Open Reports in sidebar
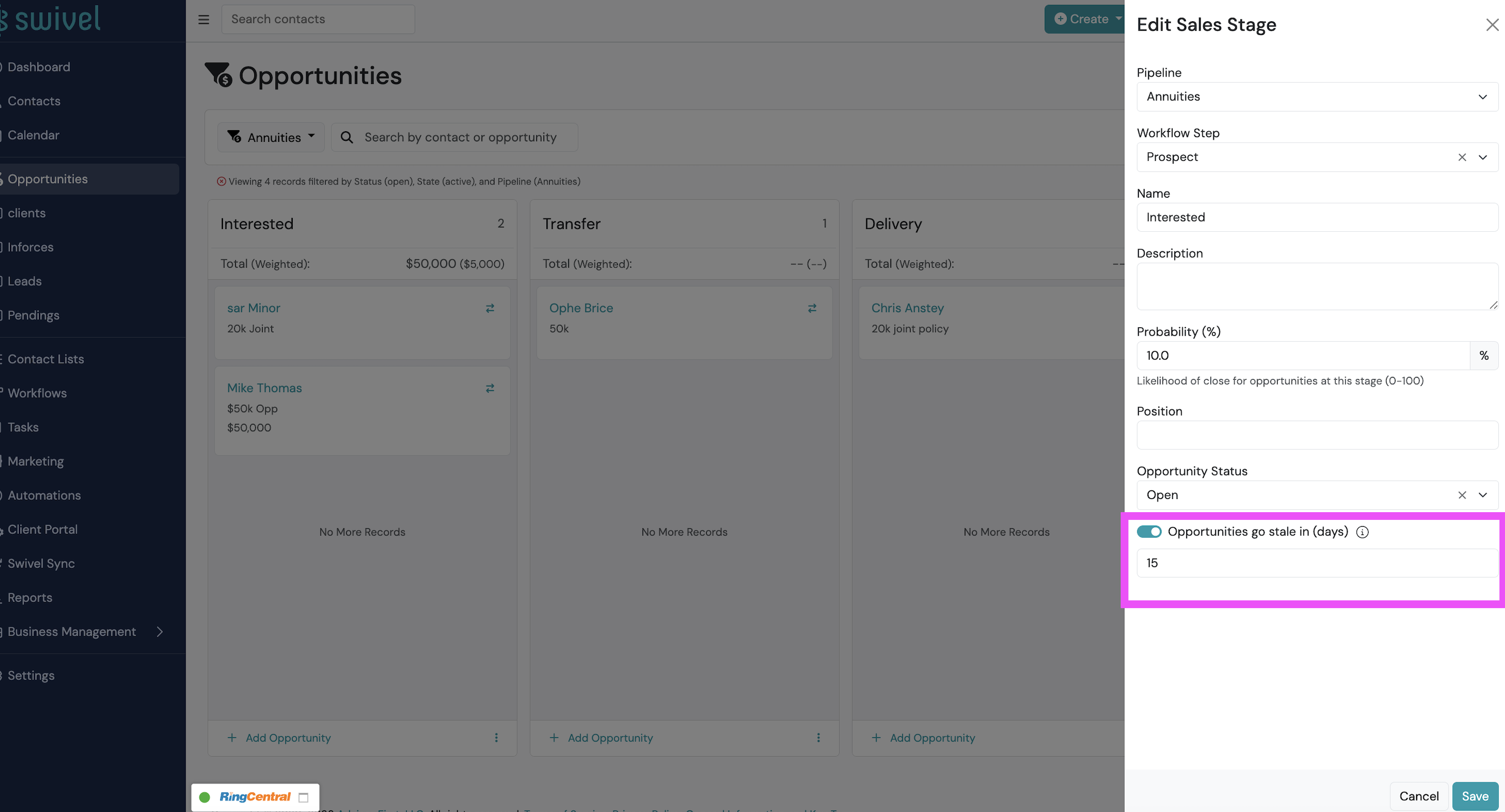The image size is (1505, 812). (30, 597)
